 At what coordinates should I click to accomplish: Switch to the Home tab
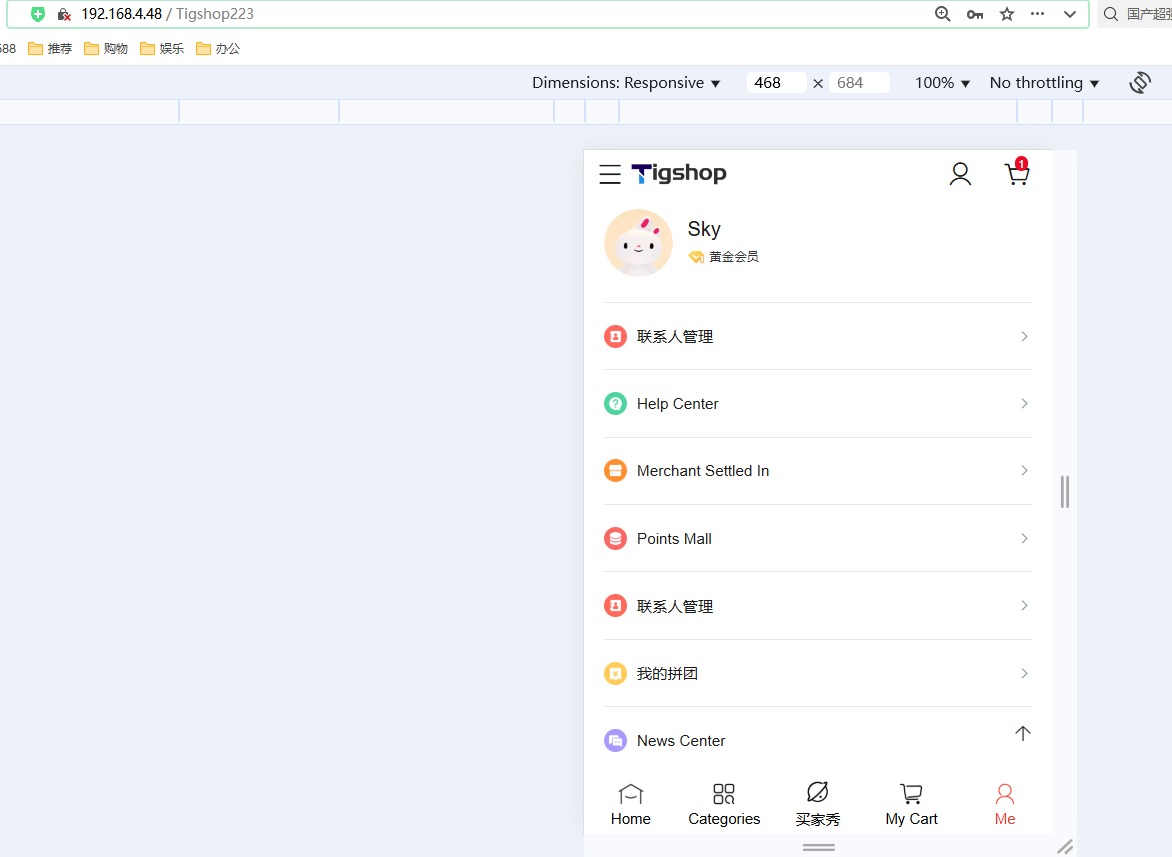point(630,805)
